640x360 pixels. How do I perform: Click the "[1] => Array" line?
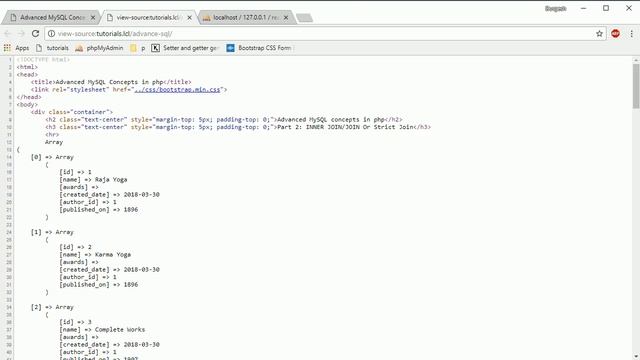tap(52, 232)
